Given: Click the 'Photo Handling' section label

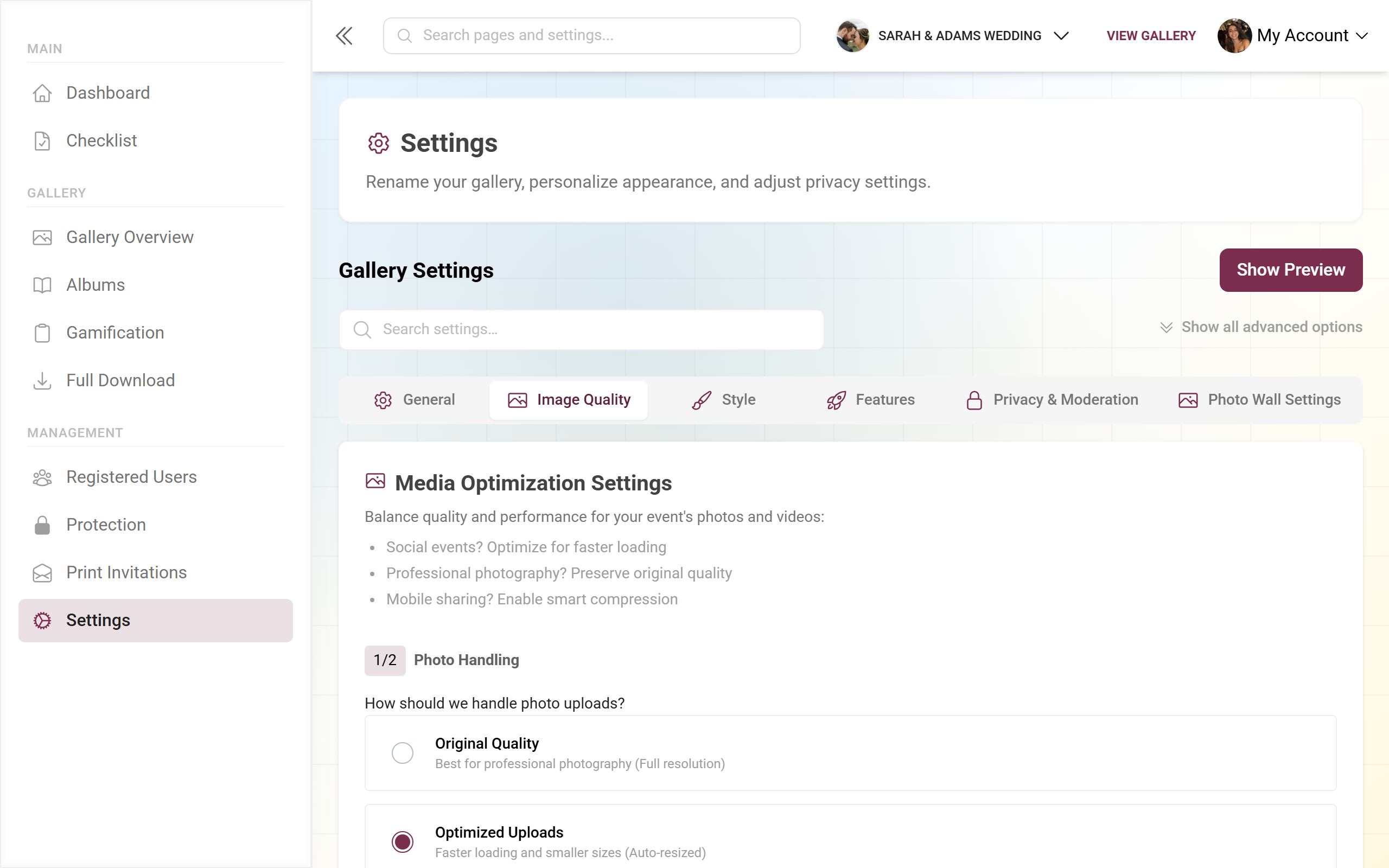Looking at the screenshot, I should (466, 660).
